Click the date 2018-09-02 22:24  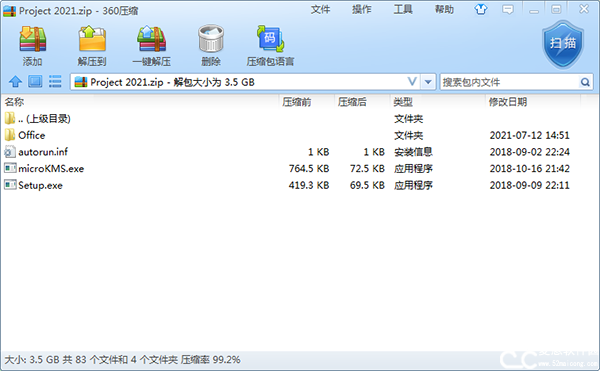[x=530, y=152]
